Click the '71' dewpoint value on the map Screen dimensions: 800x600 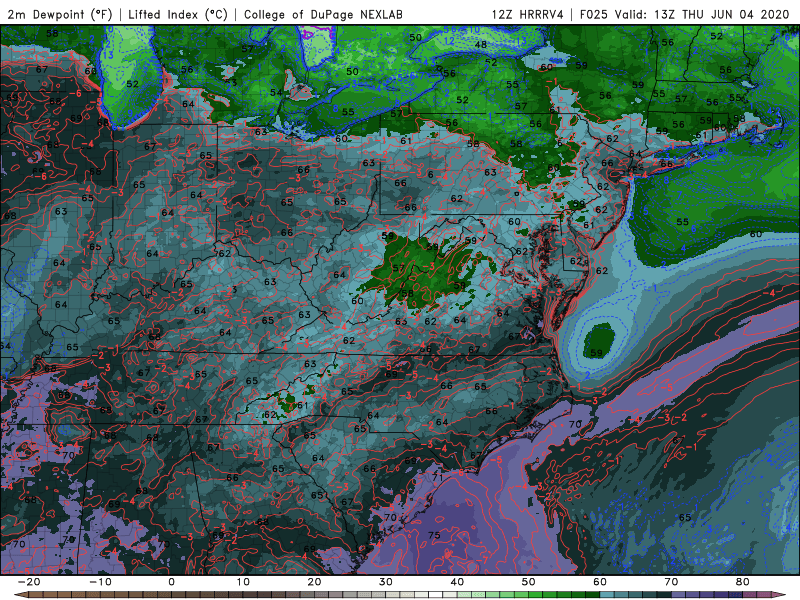point(437,478)
